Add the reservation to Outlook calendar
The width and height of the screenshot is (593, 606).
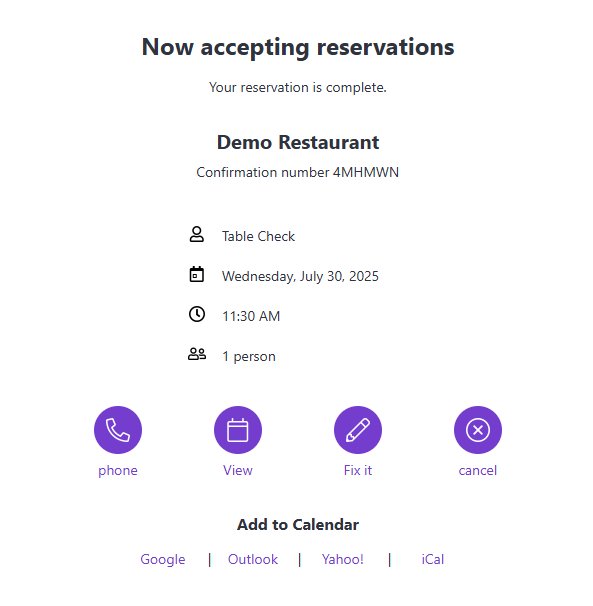253,559
